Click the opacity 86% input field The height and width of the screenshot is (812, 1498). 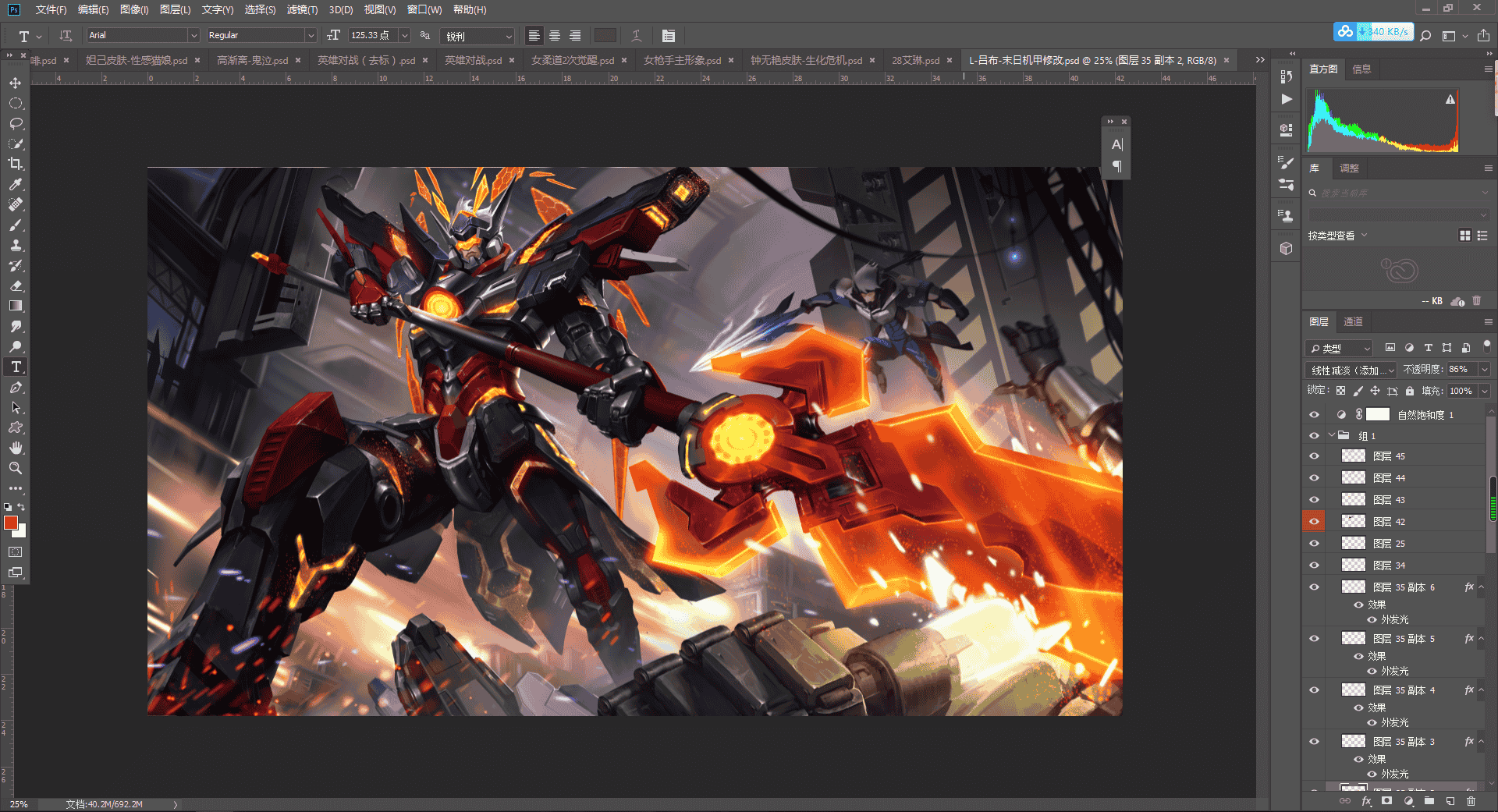coord(1461,369)
